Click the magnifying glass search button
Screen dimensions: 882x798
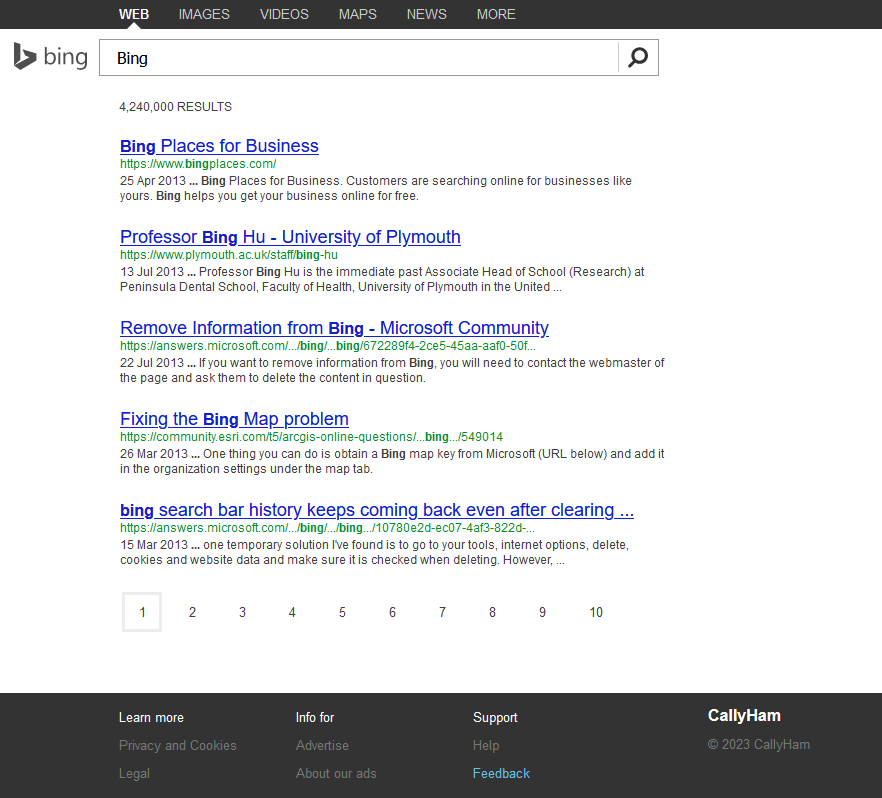(638, 57)
